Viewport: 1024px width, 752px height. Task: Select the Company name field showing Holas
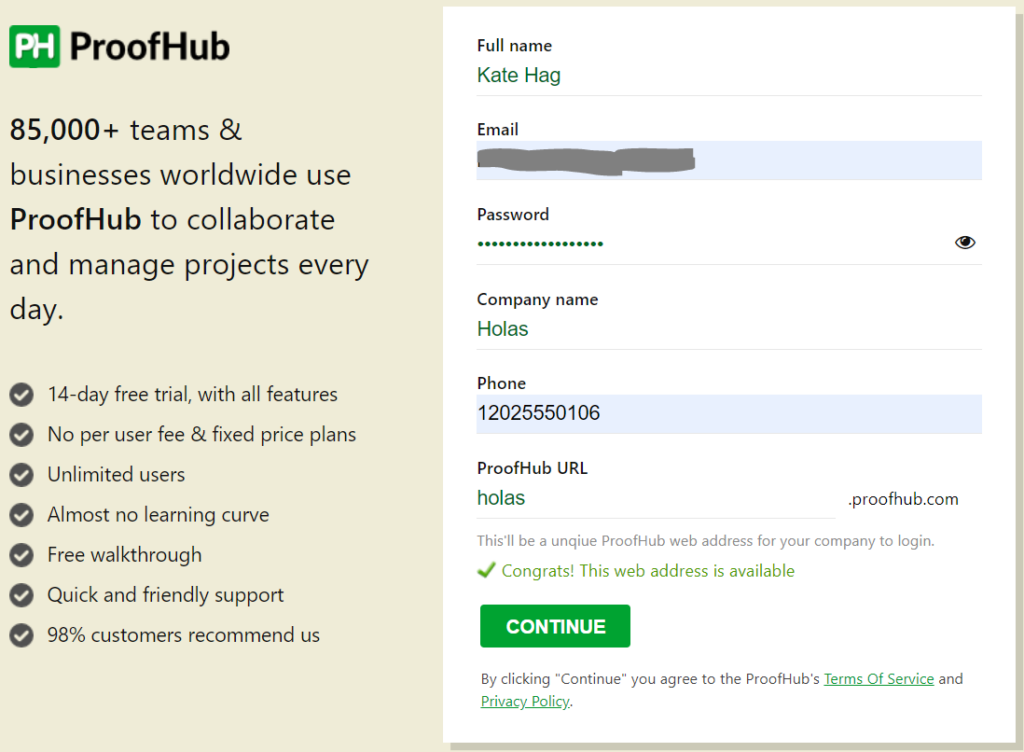click(729, 329)
